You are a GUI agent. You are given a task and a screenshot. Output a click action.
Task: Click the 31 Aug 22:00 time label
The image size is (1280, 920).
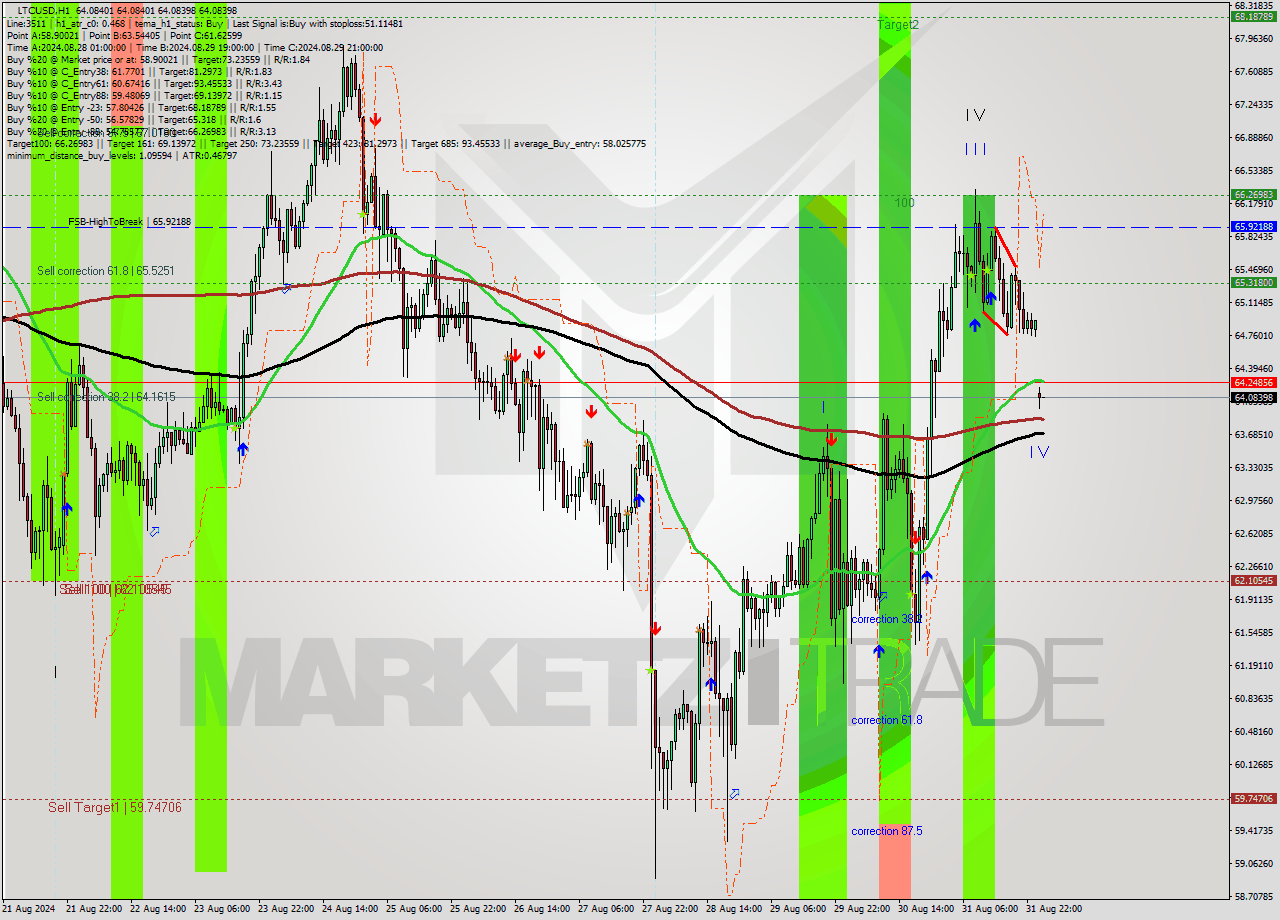(x=1056, y=908)
